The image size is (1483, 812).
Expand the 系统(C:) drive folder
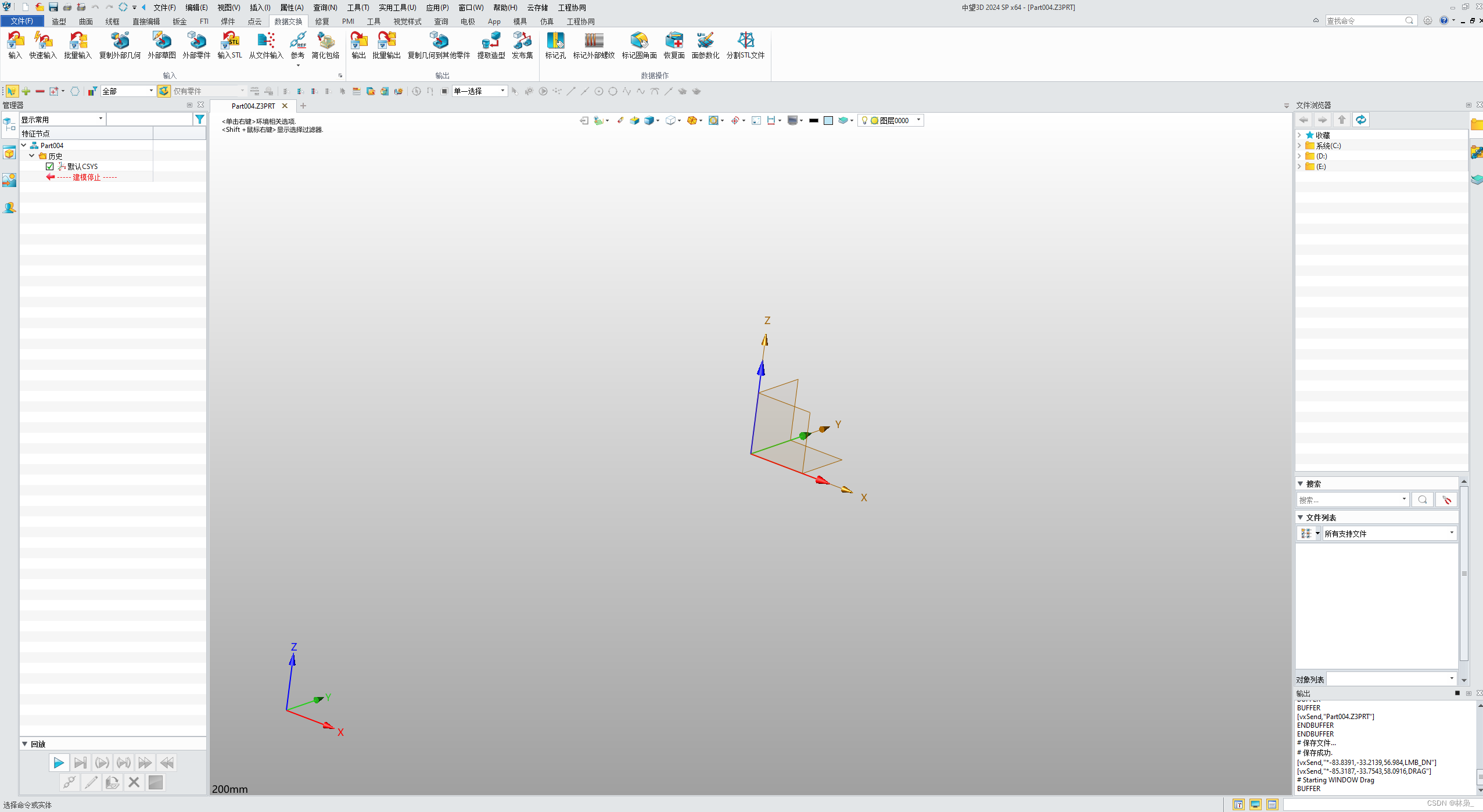click(x=1299, y=146)
